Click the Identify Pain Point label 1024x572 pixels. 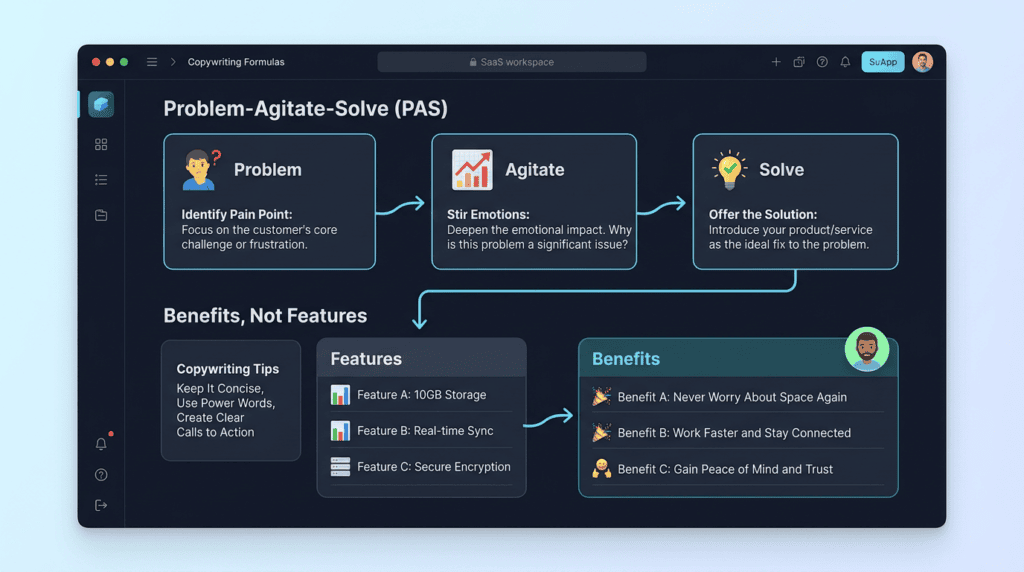(x=237, y=214)
